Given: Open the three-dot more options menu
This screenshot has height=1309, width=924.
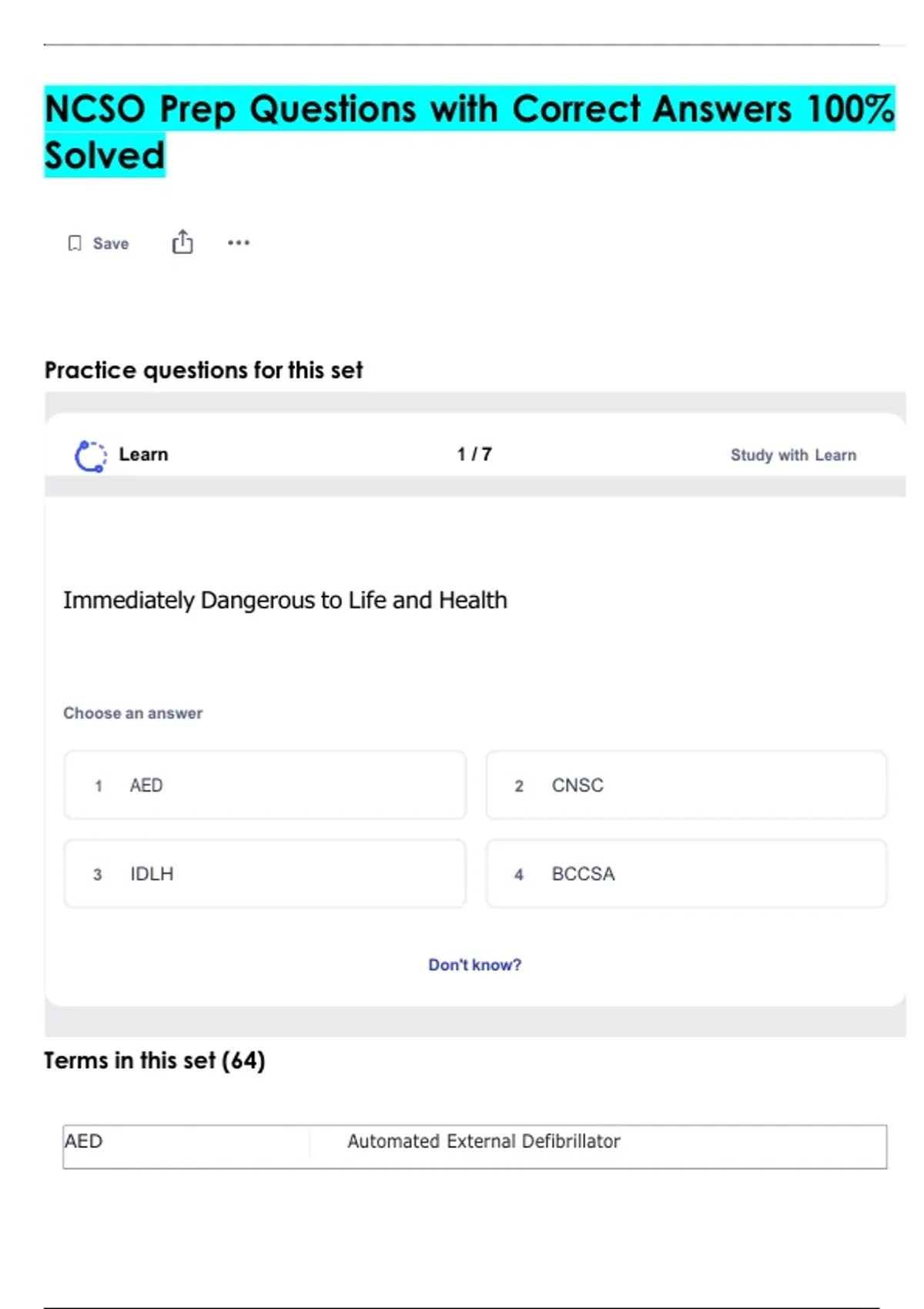Looking at the screenshot, I should 239,243.
